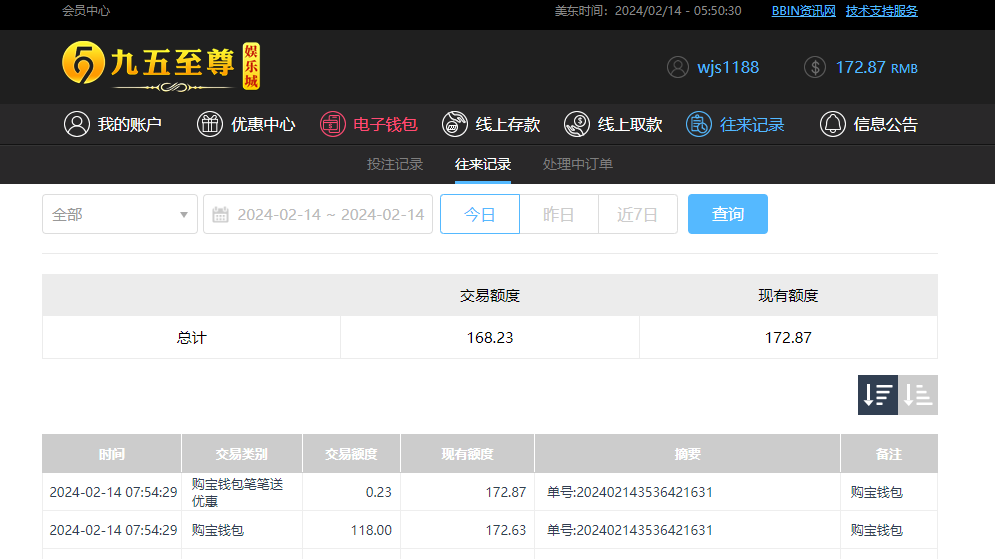Select the 今日 date filter
Screen dimensions: 995x559
(x=480, y=214)
